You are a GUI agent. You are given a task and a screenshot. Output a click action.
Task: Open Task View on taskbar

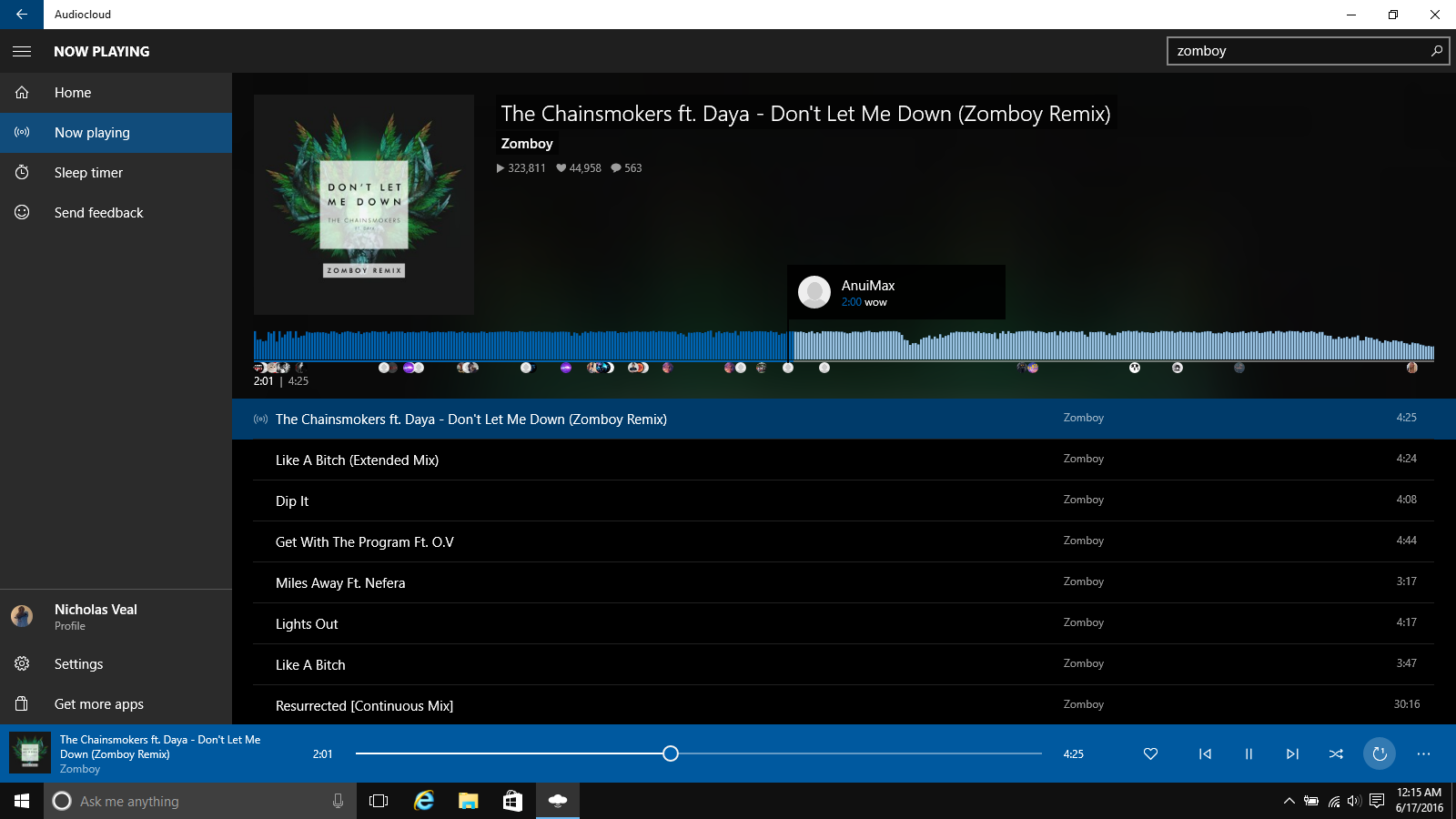[379, 801]
